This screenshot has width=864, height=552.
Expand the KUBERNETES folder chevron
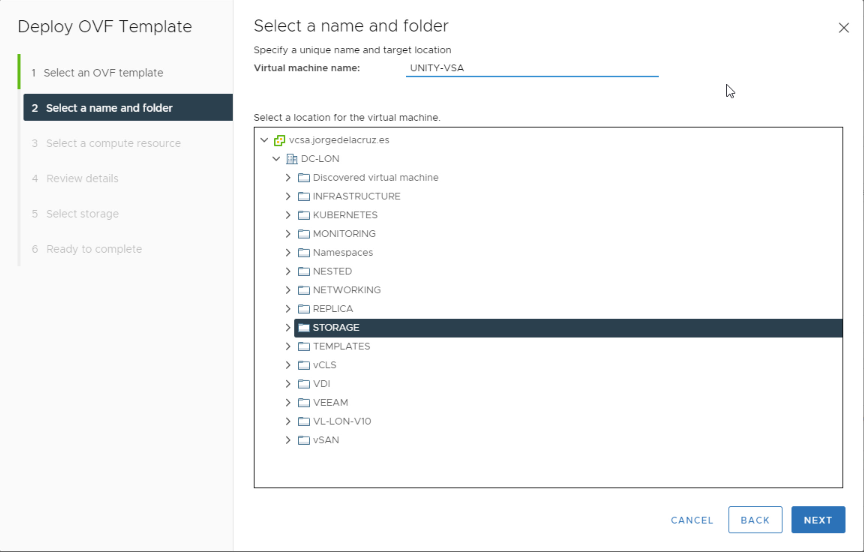click(x=288, y=215)
